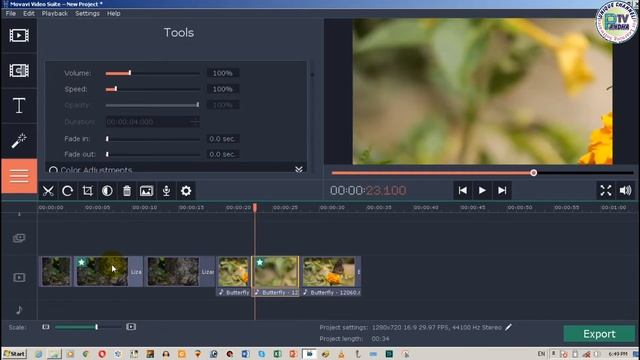Open Word from the taskbar
This screenshot has height=360, width=640.
tap(245, 354)
